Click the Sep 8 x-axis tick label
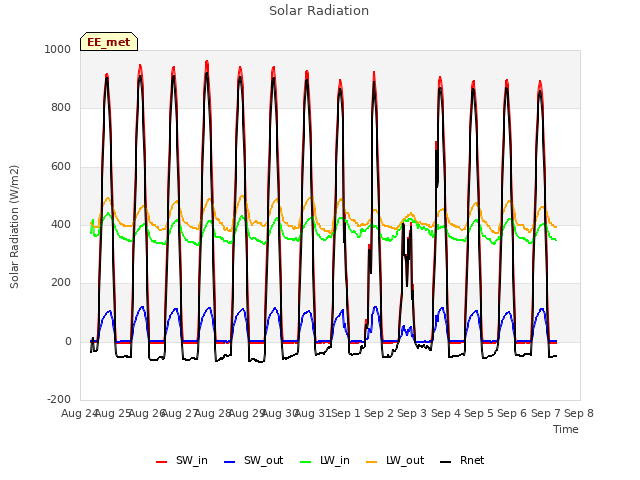 coord(579,413)
